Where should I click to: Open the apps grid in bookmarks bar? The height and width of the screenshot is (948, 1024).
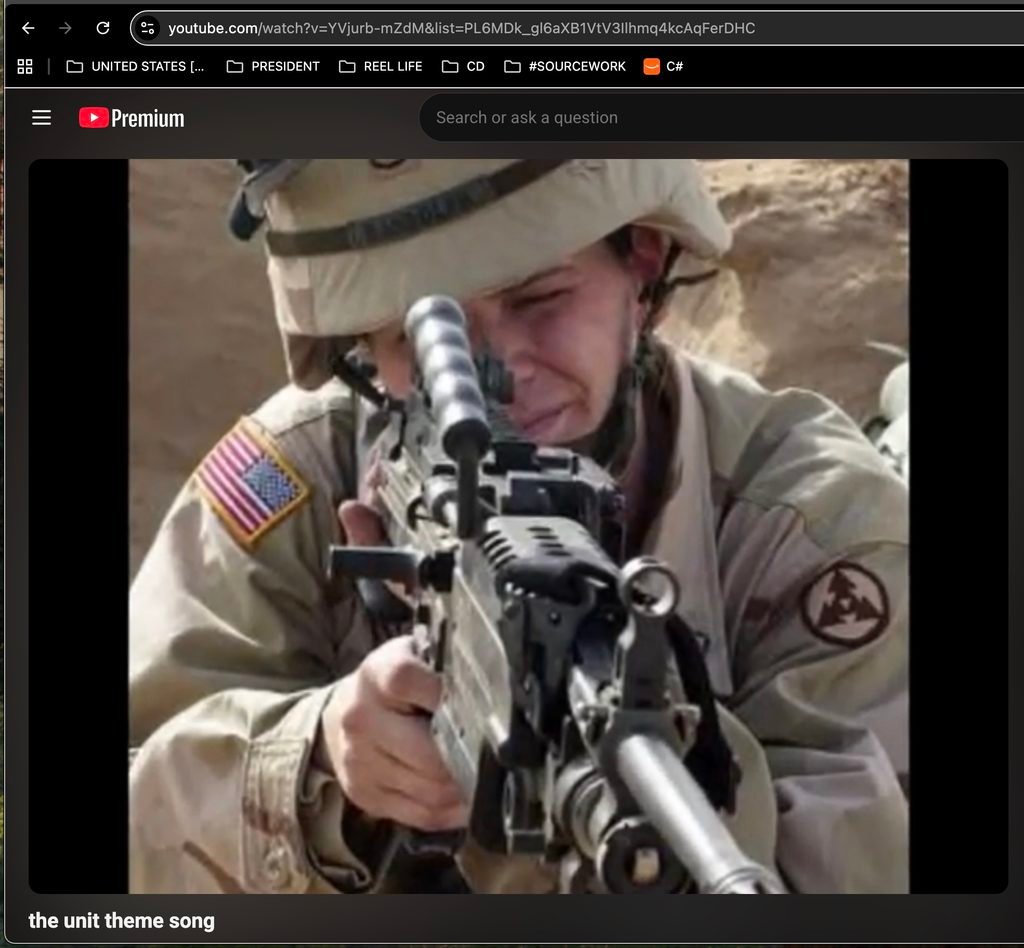[x=25, y=67]
